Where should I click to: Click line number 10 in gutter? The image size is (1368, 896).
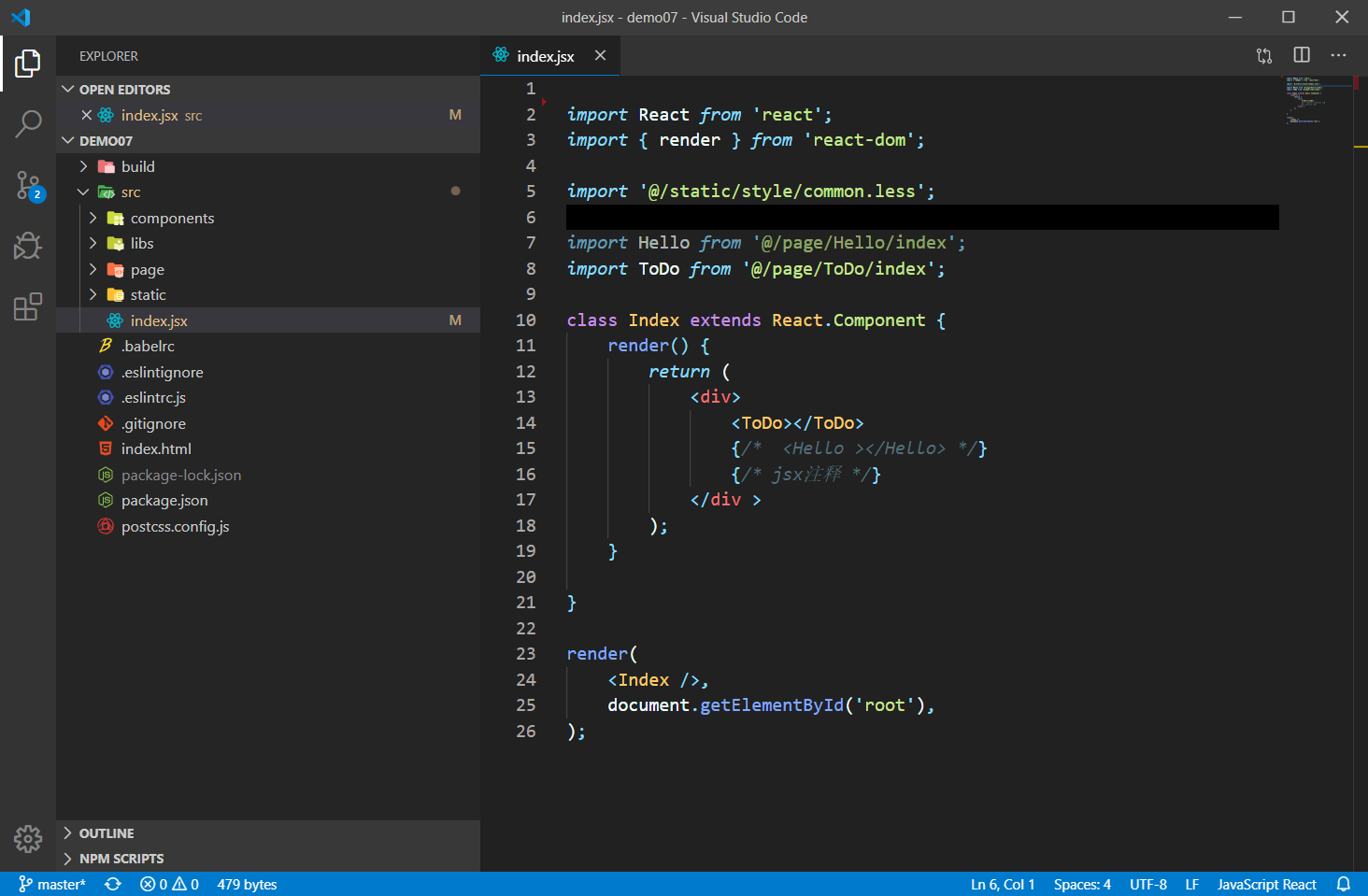[526, 320]
